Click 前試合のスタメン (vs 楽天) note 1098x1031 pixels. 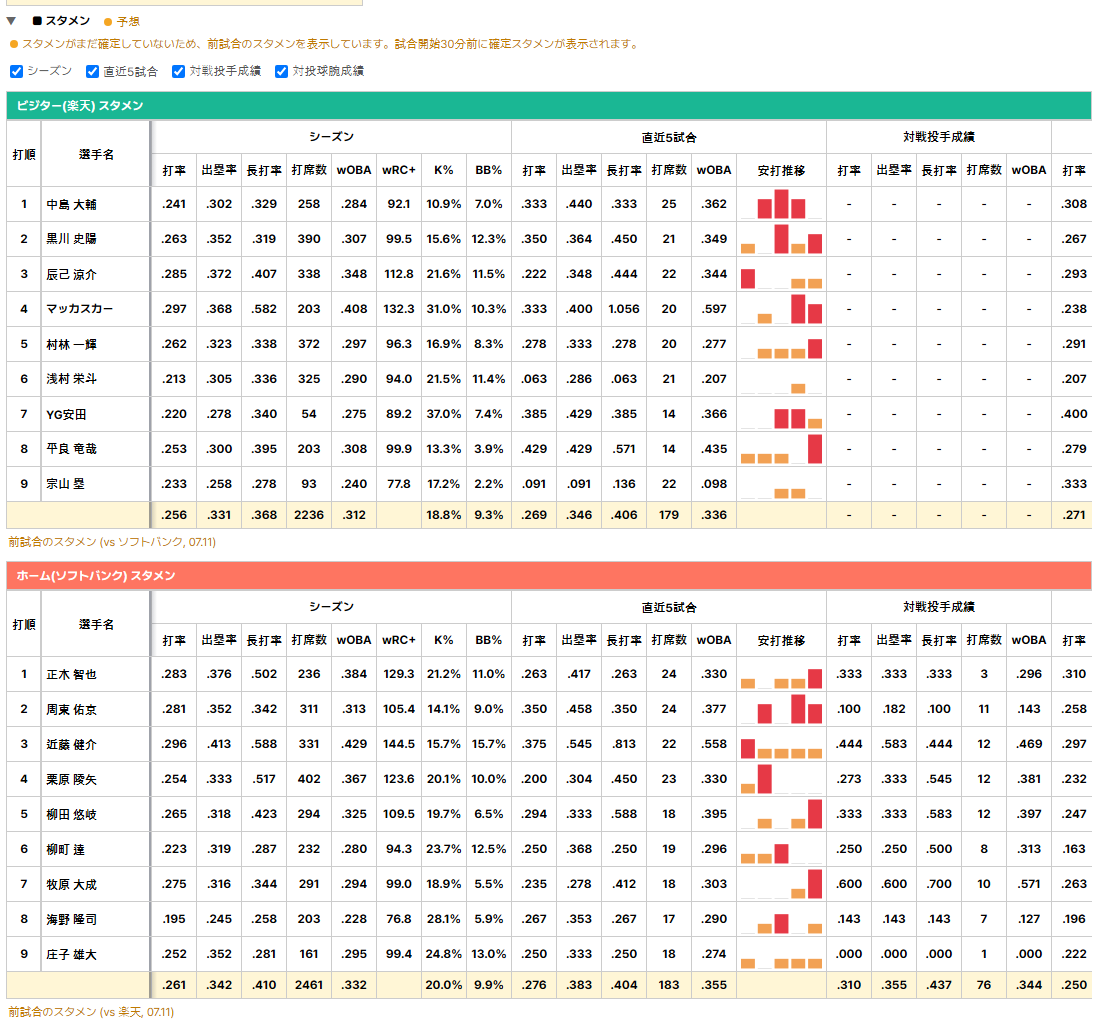point(91,1012)
